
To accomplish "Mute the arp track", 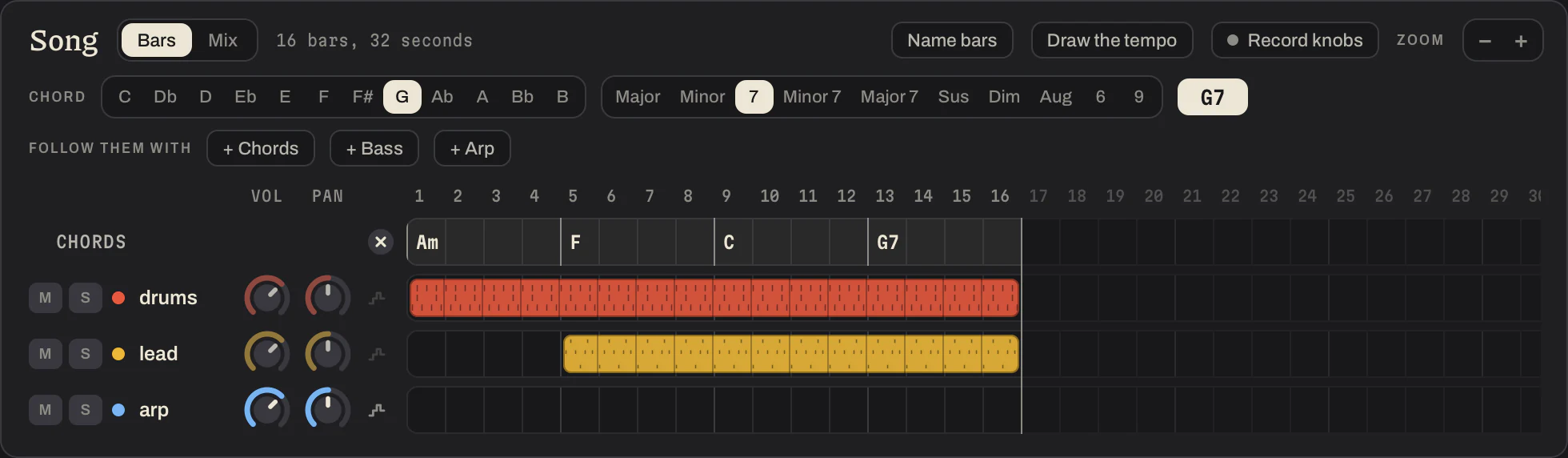I will 46,410.
